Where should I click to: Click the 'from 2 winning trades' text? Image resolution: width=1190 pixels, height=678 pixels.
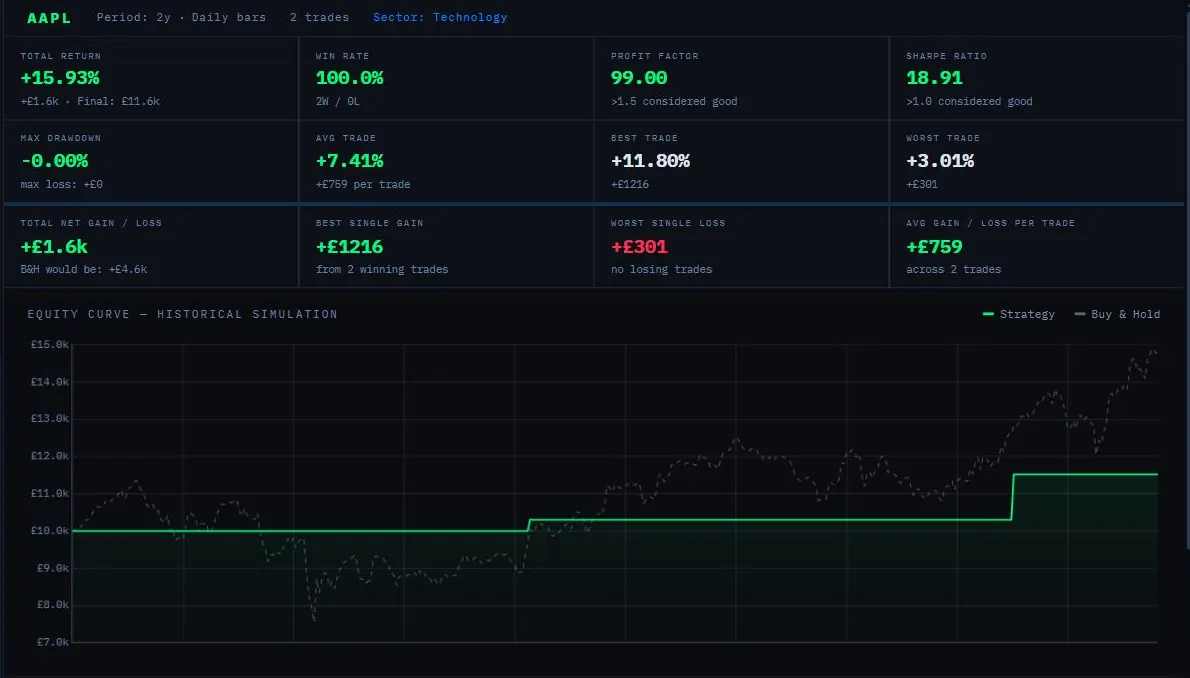382,269
